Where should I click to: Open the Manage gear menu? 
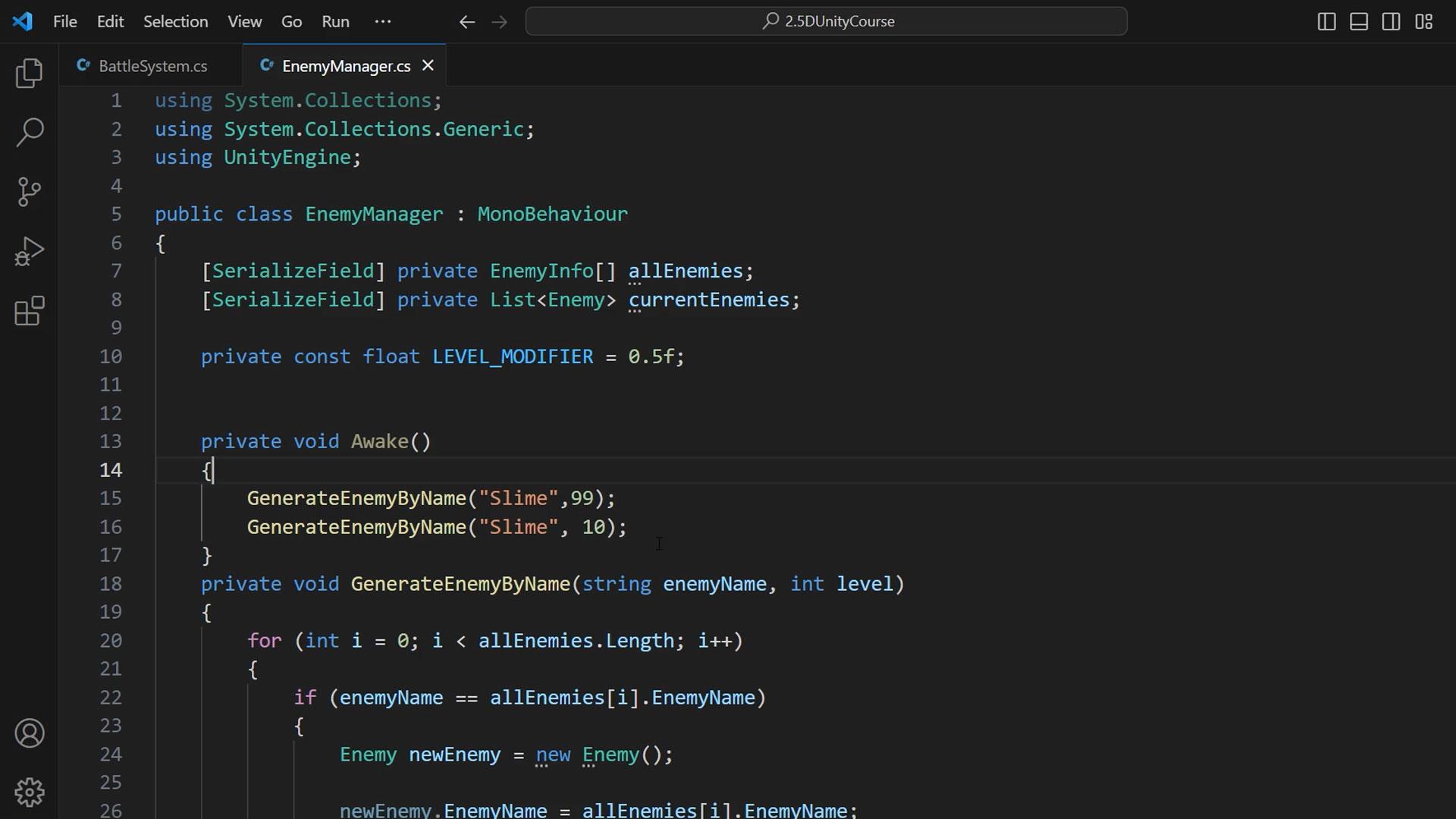click(x=30, y=792)
